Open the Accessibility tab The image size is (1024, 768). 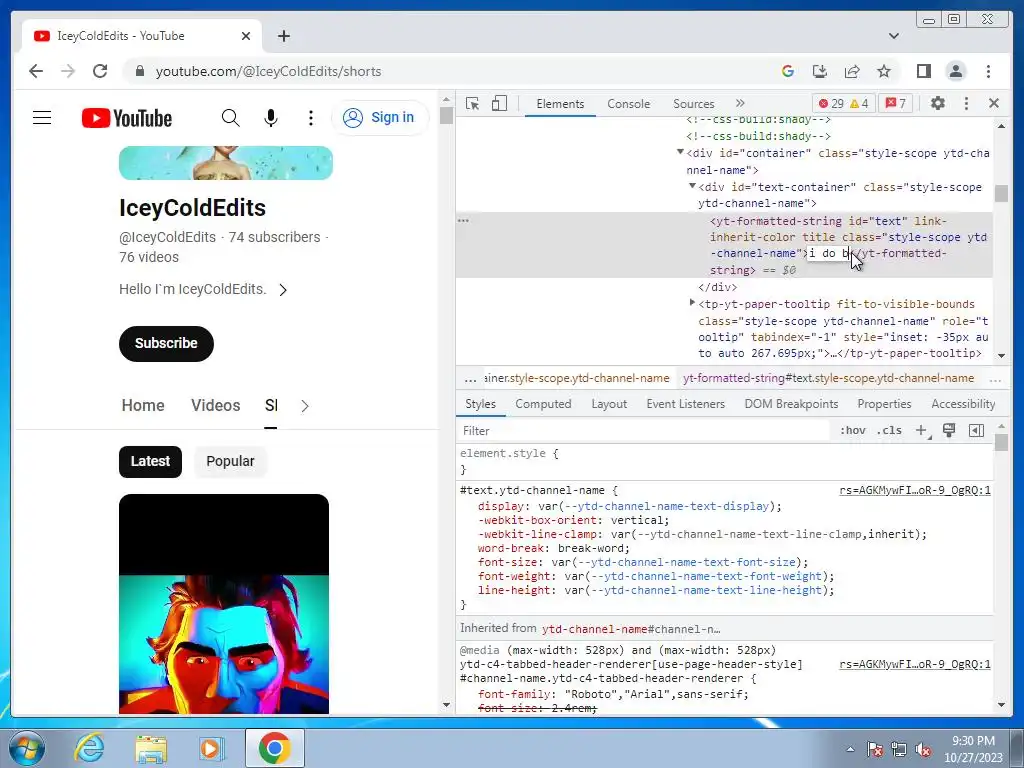pos(963,404)
